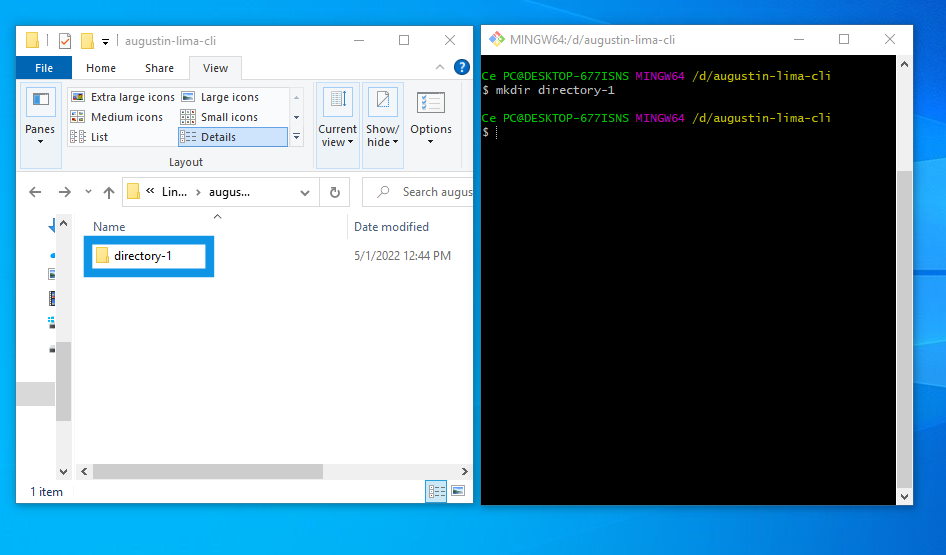Image resolution: width=946 pixels, height=555 pixels.
Task: Click terminal scrollbar down arrow
Action: point(904,497)
